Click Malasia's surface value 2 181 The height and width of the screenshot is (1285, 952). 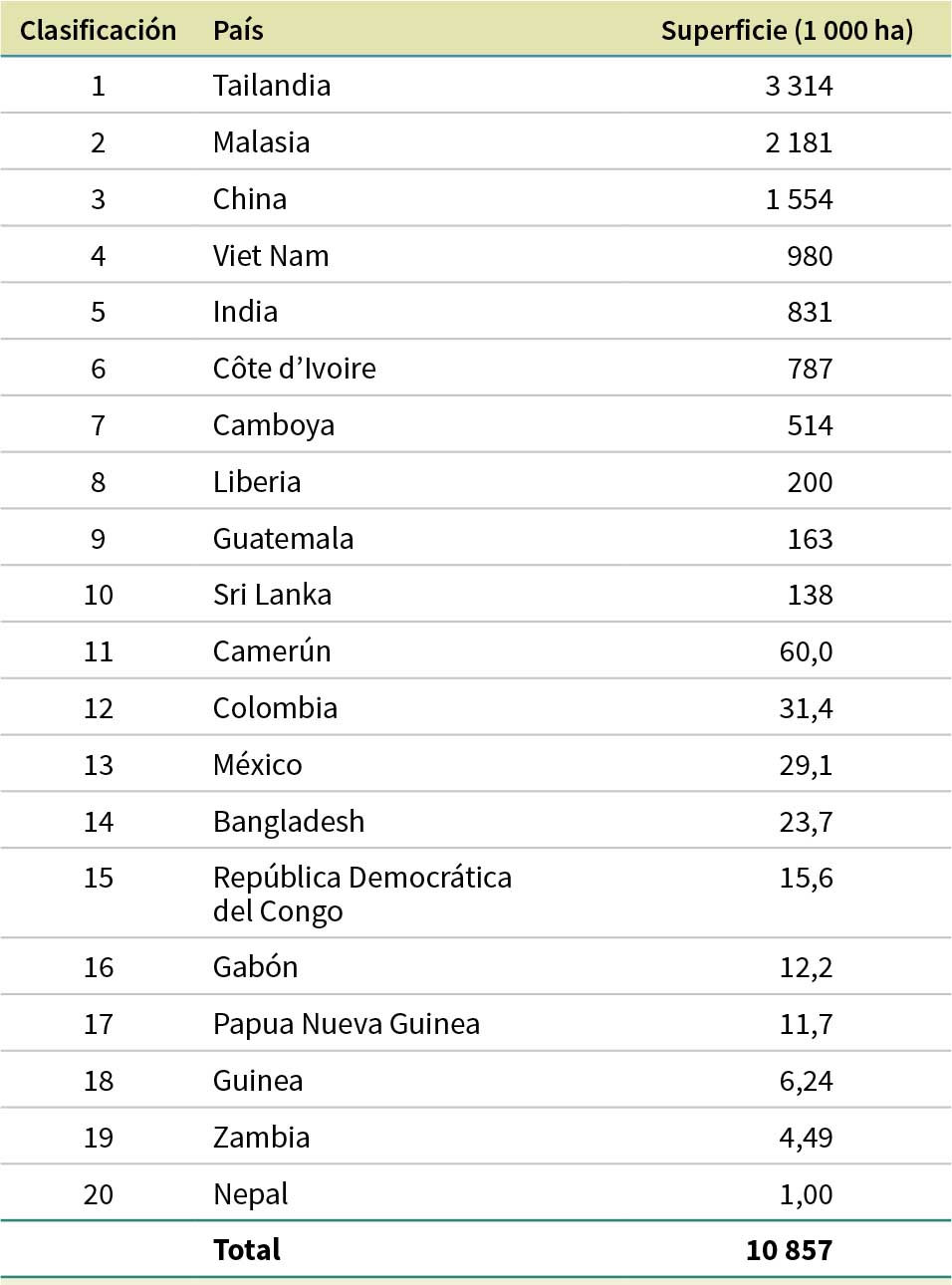(799, 142)
